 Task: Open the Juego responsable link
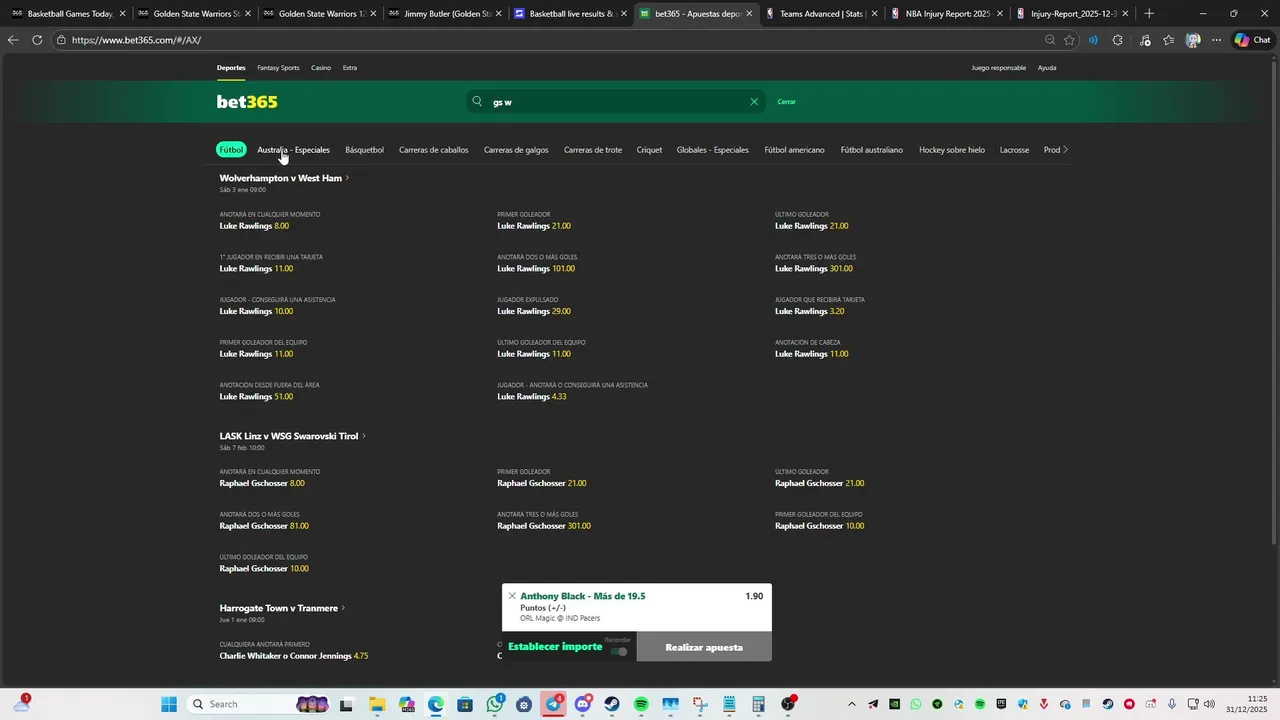(x=998, y=68)
